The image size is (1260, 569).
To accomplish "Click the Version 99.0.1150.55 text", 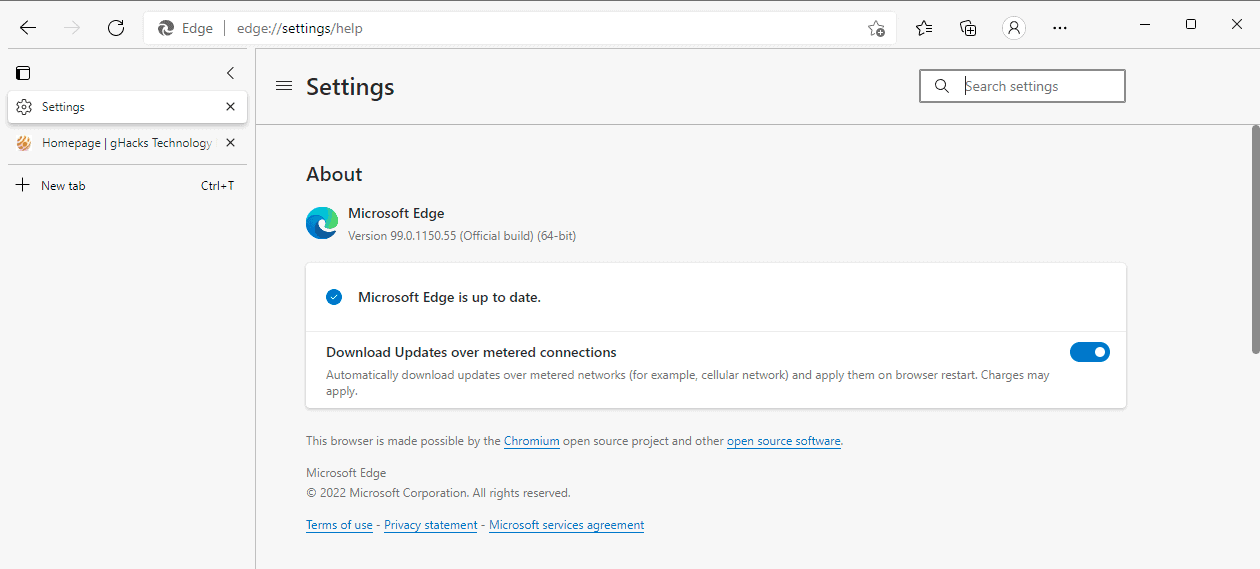I will click(x=462, y=236).
